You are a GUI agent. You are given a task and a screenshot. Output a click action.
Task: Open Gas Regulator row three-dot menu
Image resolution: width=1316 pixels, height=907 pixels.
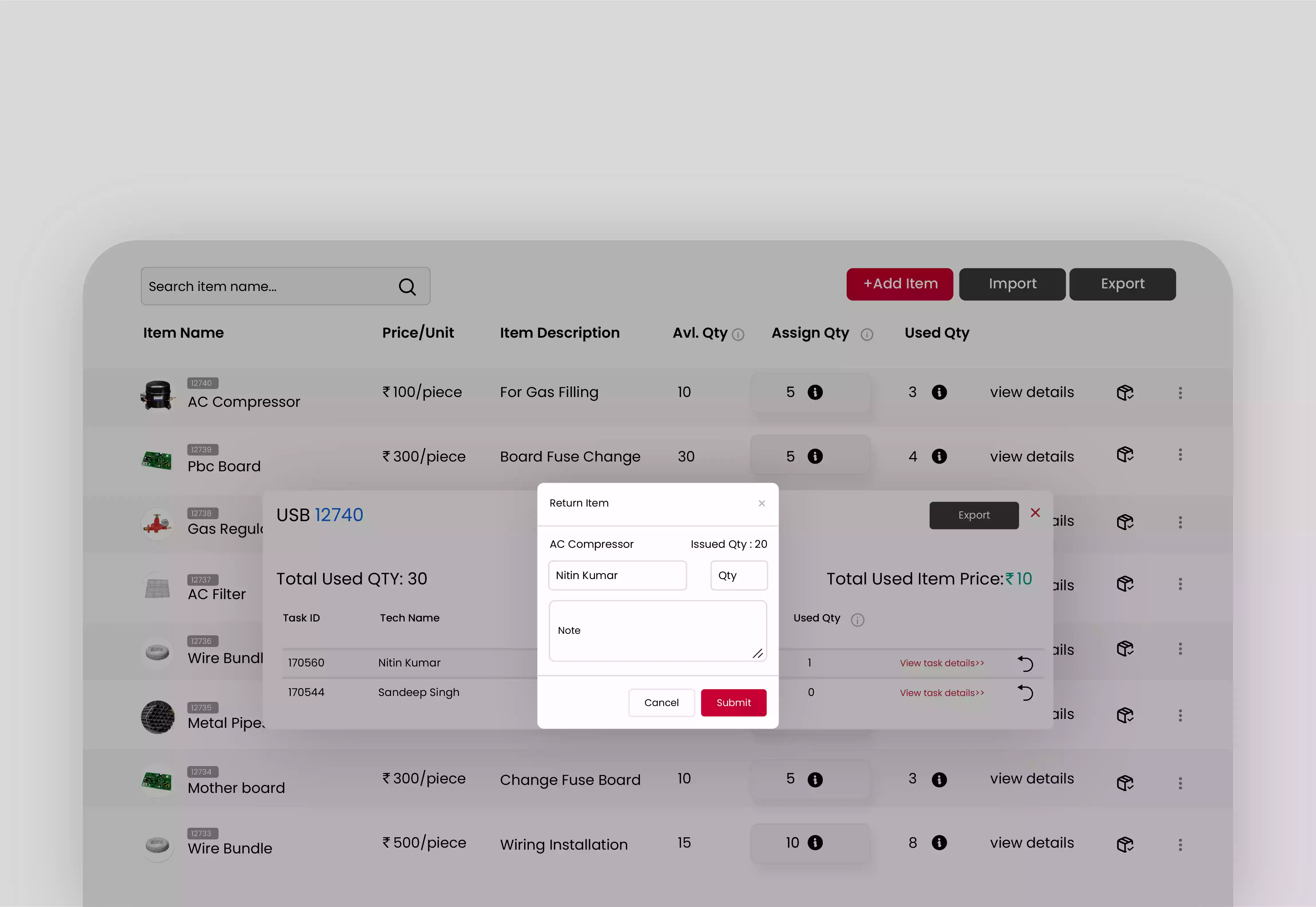pos(1180,522)
